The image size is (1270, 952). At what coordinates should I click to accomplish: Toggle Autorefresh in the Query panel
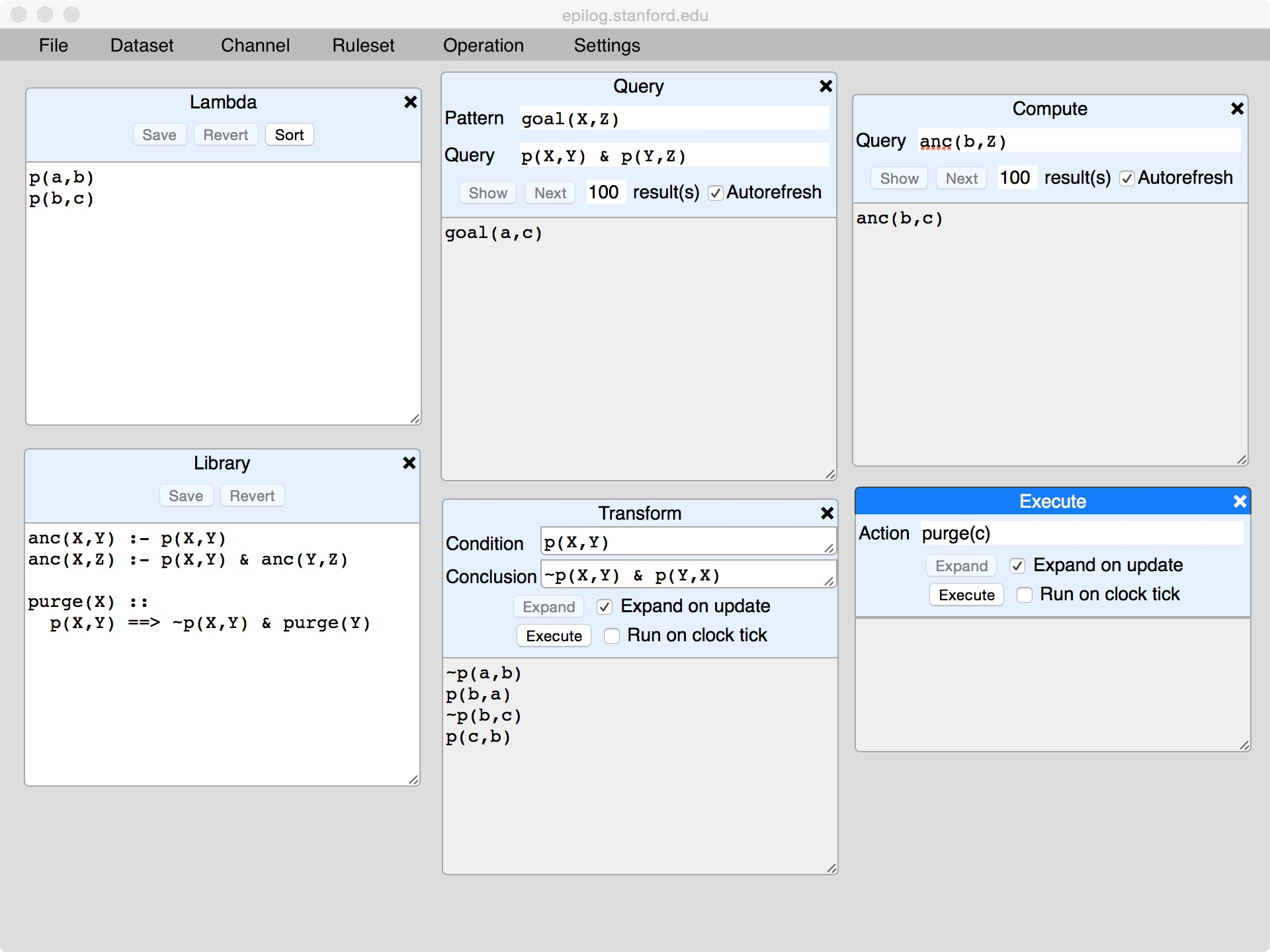click(715, 193)
